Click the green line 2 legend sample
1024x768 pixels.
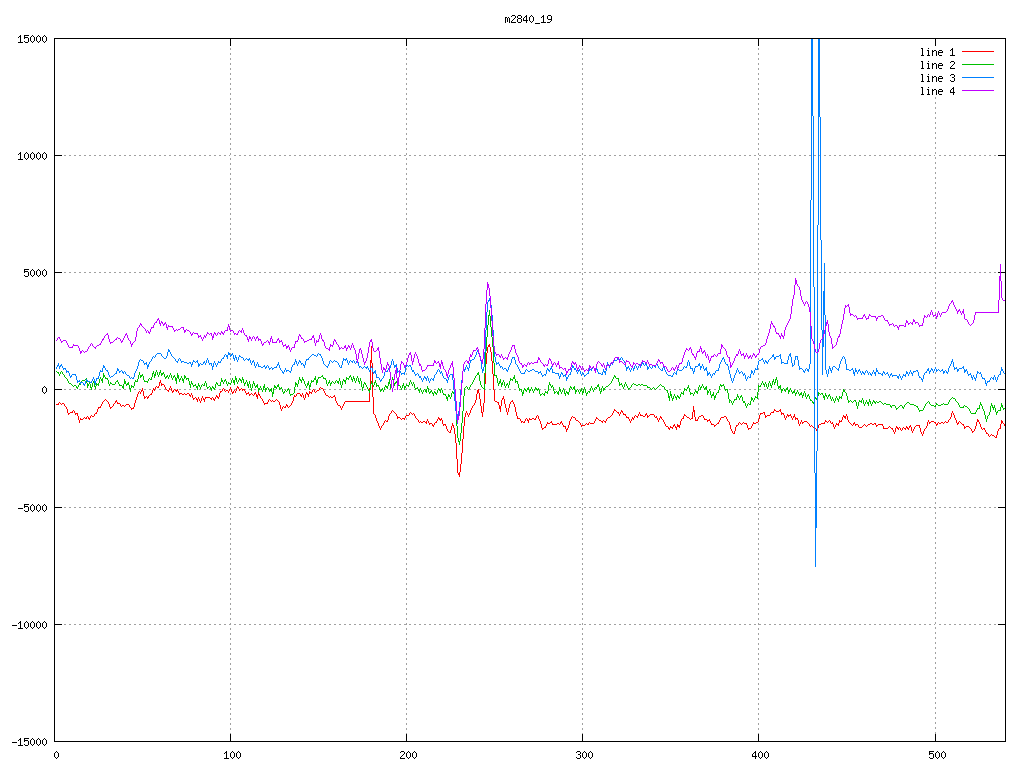(x=978, y=65)
